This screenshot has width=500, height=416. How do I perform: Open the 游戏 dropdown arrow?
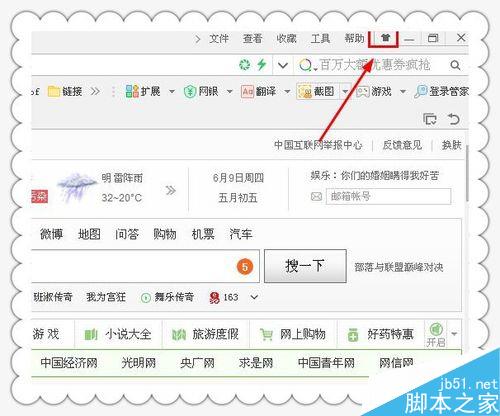coord(403,91)
